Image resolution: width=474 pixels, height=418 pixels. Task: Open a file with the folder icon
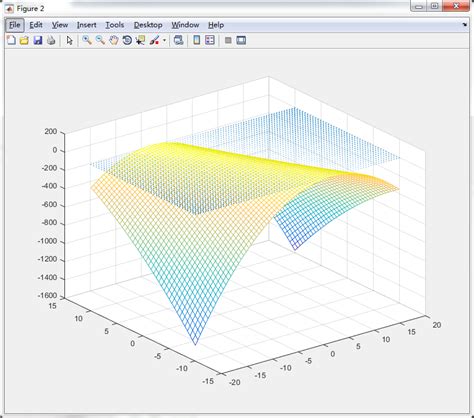tap(24, 40)
